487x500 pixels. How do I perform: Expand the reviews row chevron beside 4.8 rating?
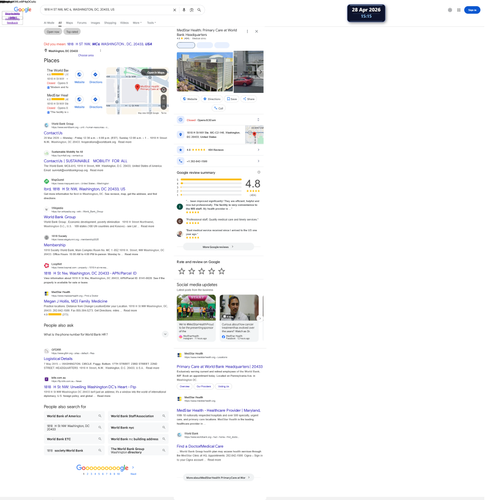[259, 150]
